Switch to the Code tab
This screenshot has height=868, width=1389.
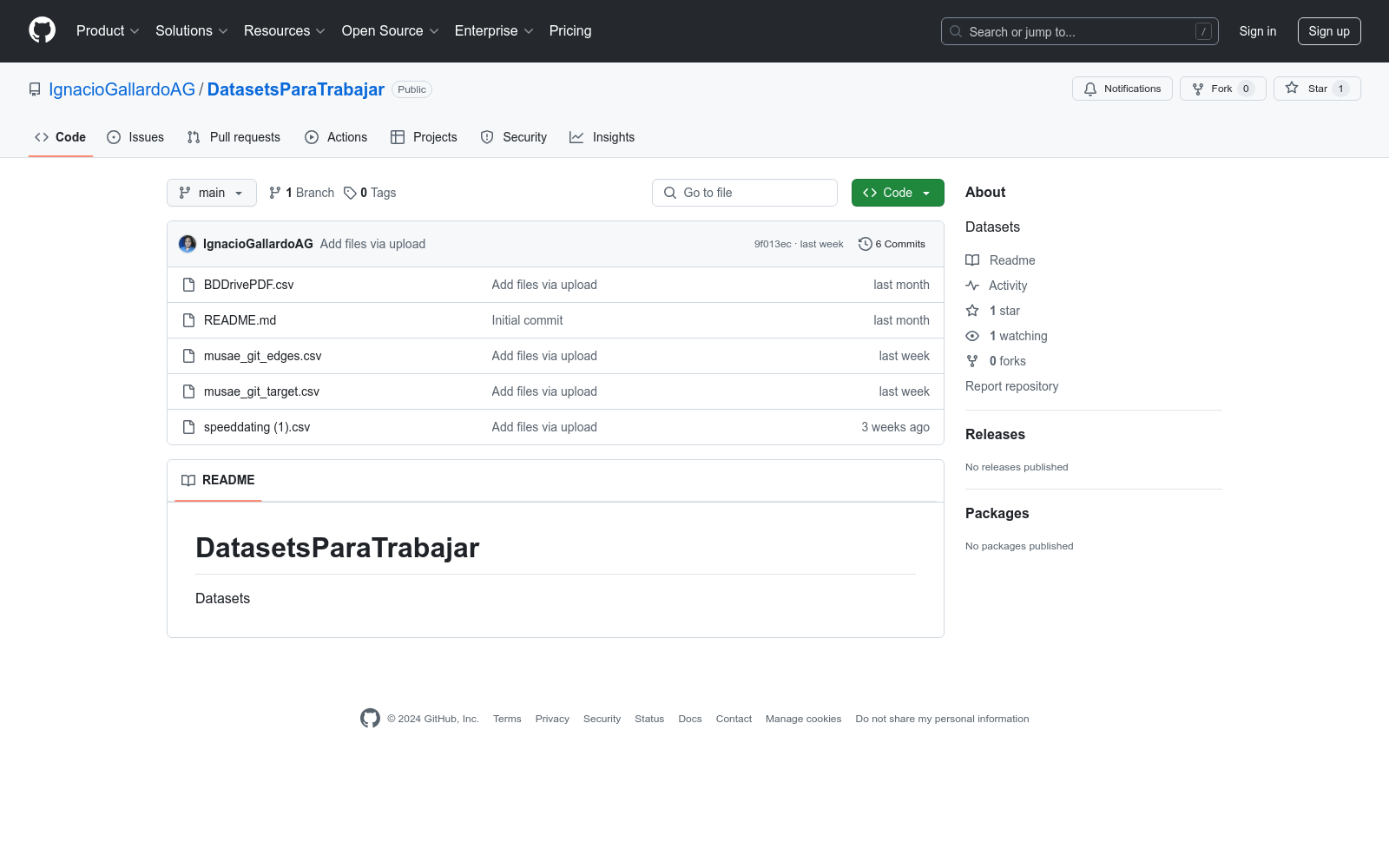pos(61,137)
